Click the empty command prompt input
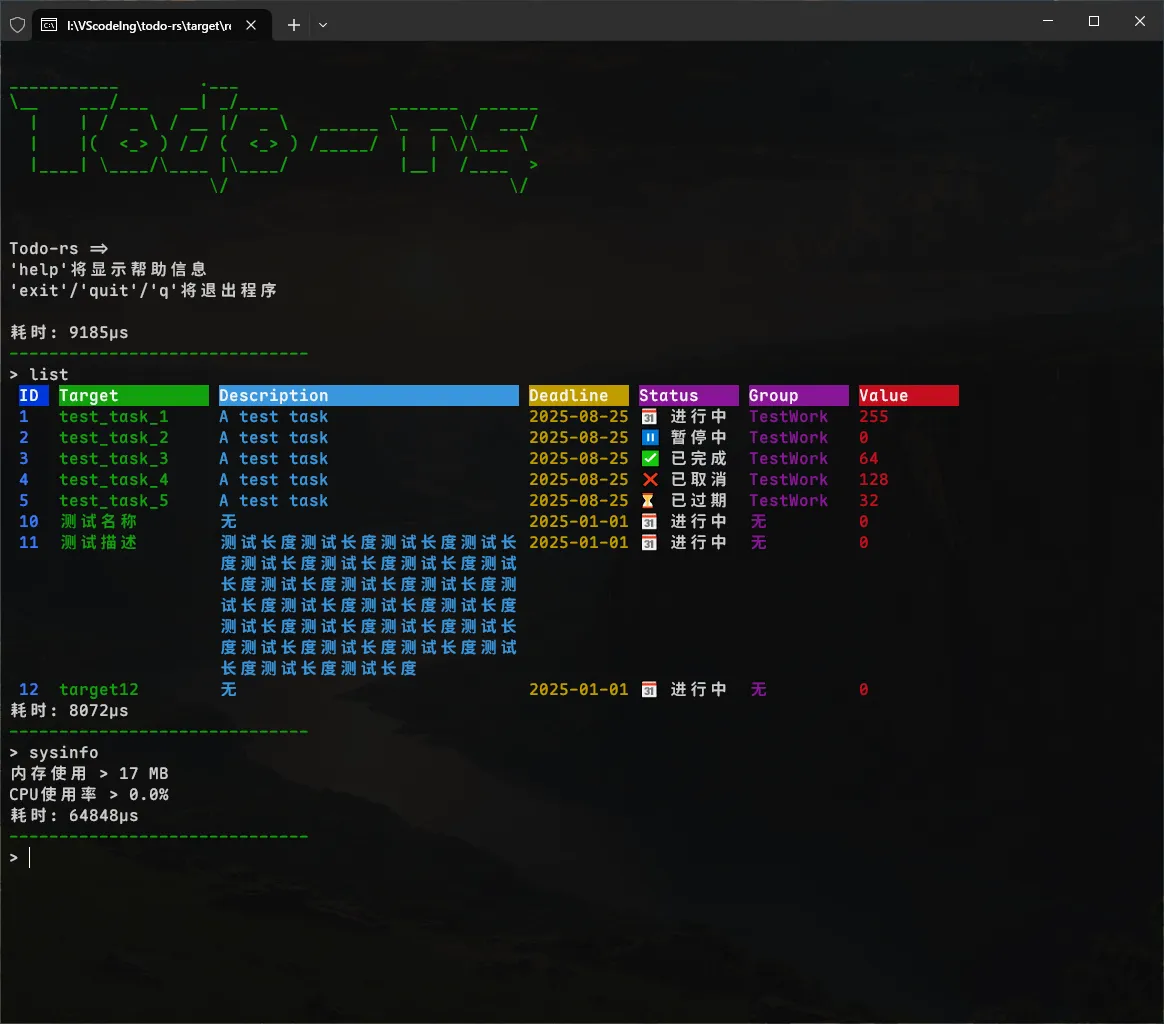1164x1024 pixels. coord(30,858)
